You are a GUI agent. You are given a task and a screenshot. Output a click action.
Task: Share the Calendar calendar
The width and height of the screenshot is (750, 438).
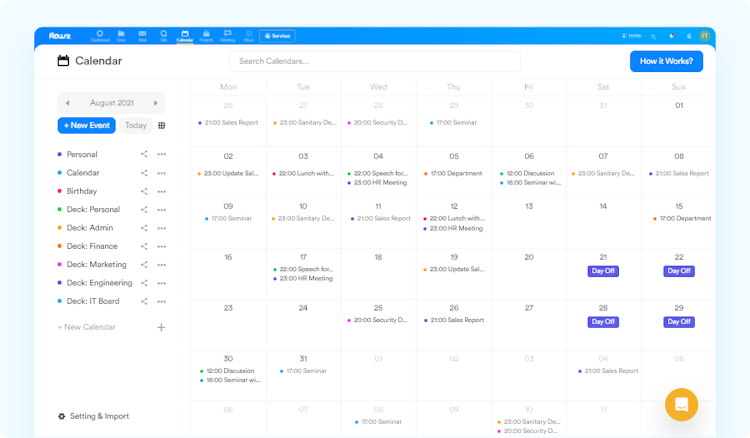click(x=144, y=173)
